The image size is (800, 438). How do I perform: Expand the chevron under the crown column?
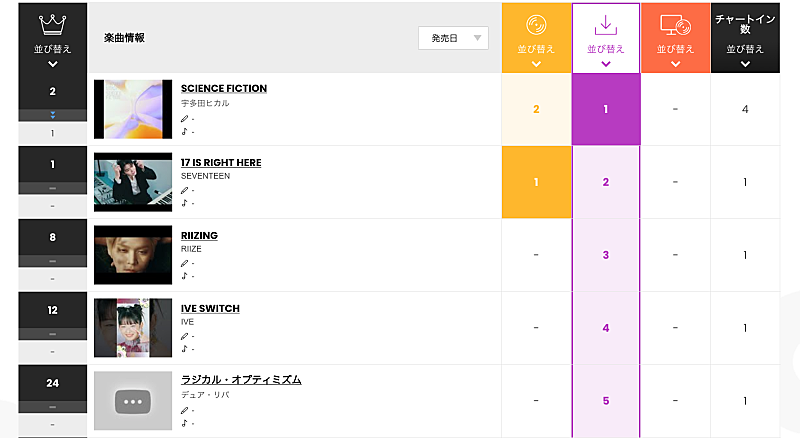[x=52, y=64]
